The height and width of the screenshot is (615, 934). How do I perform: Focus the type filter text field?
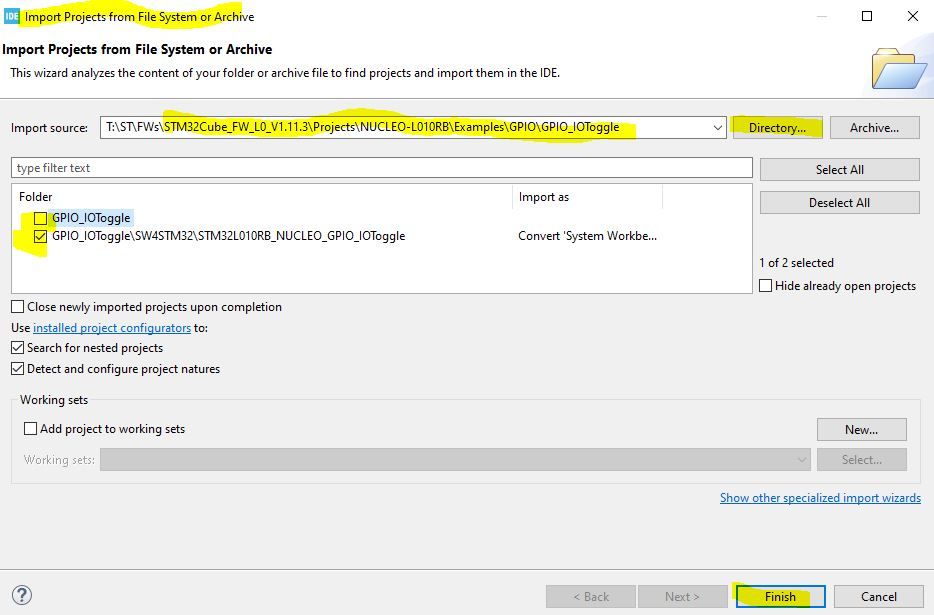click(382, 168)
